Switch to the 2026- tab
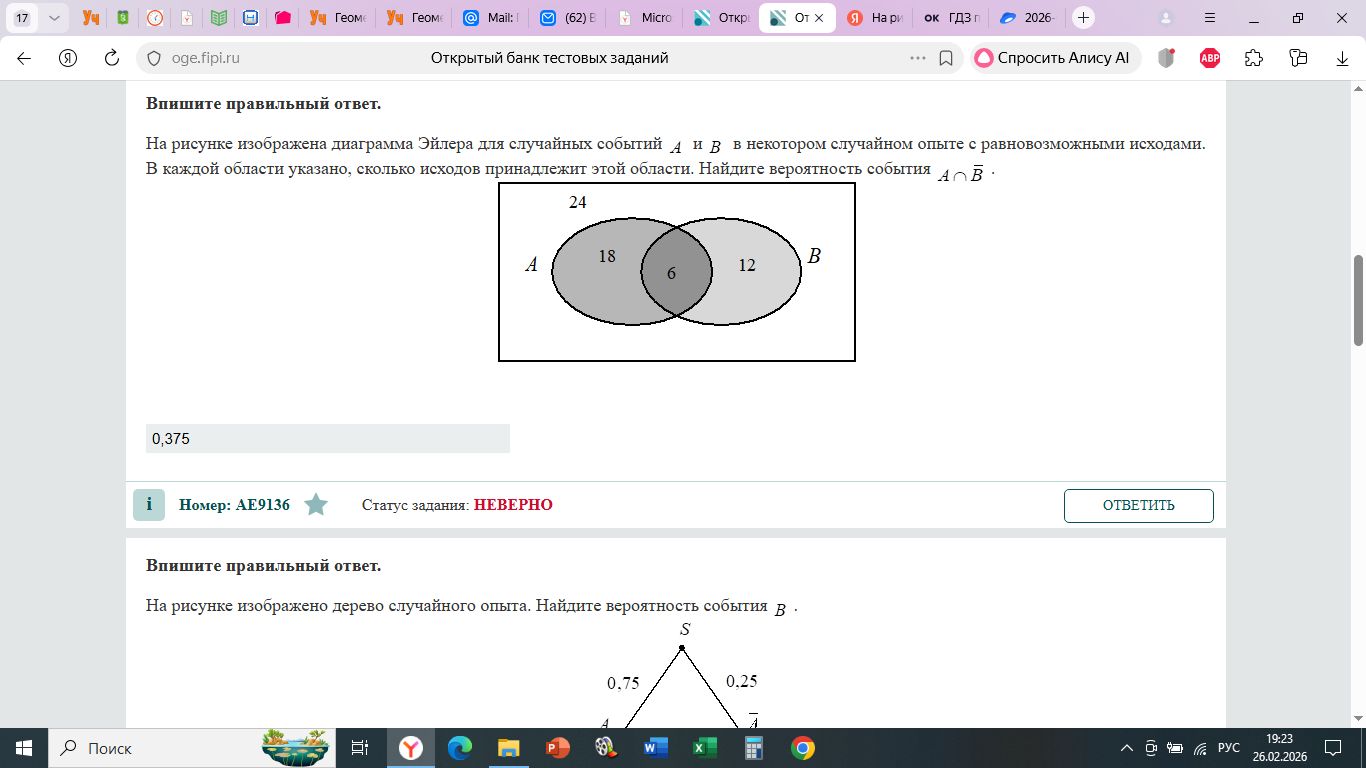The image size is (1366, 768). 1029,18
